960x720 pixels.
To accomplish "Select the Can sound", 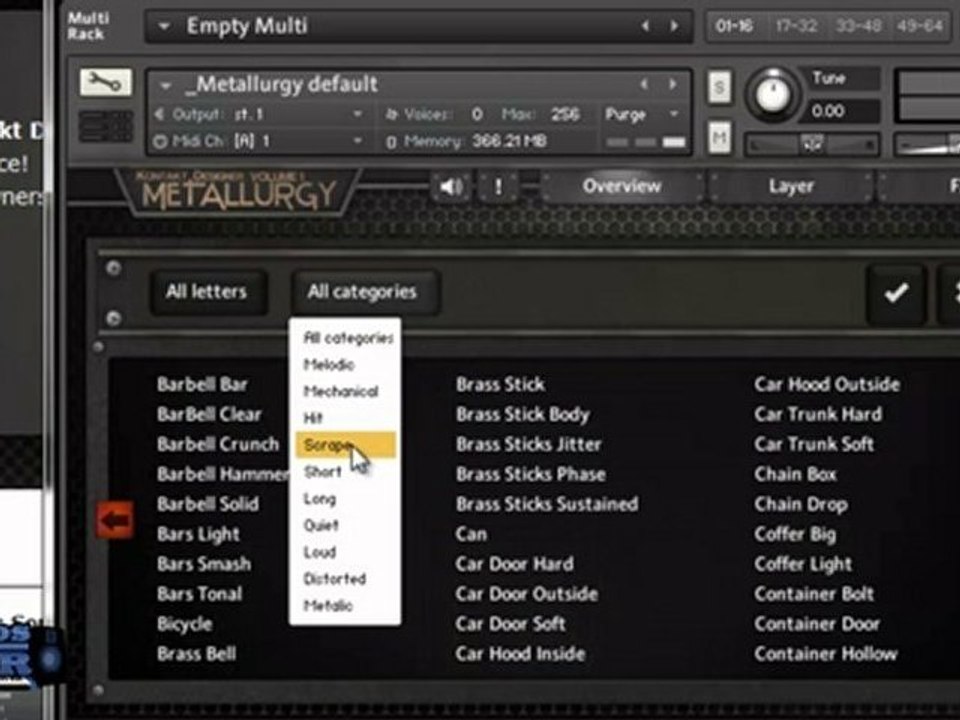I will 471,534.
